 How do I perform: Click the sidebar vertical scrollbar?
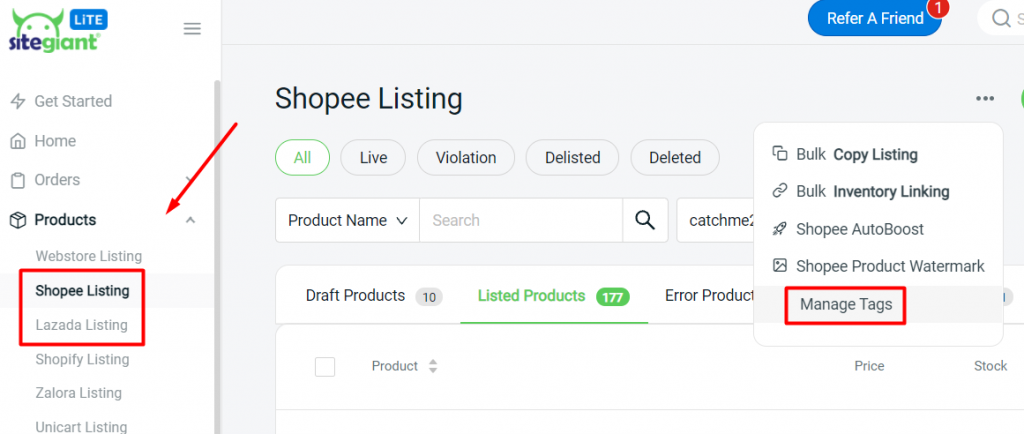[x=216, y=250]
